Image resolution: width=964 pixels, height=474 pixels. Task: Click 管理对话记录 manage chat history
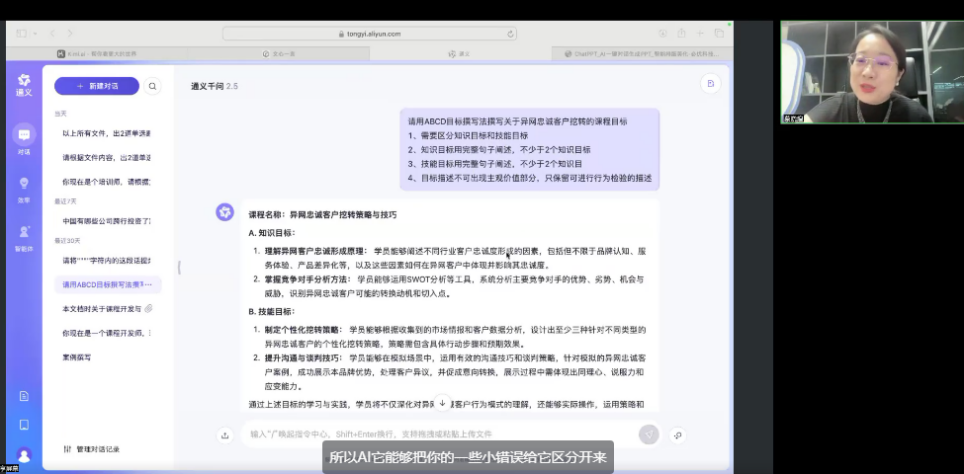pos(92,449)
